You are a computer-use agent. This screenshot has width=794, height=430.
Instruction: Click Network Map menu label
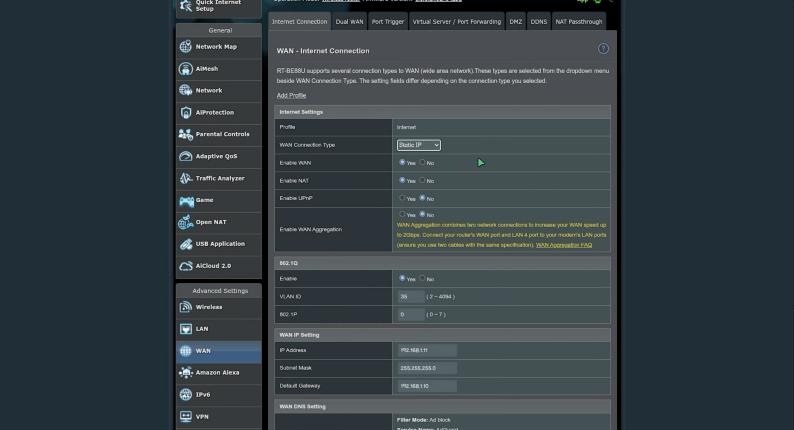(x=216, y=47)
